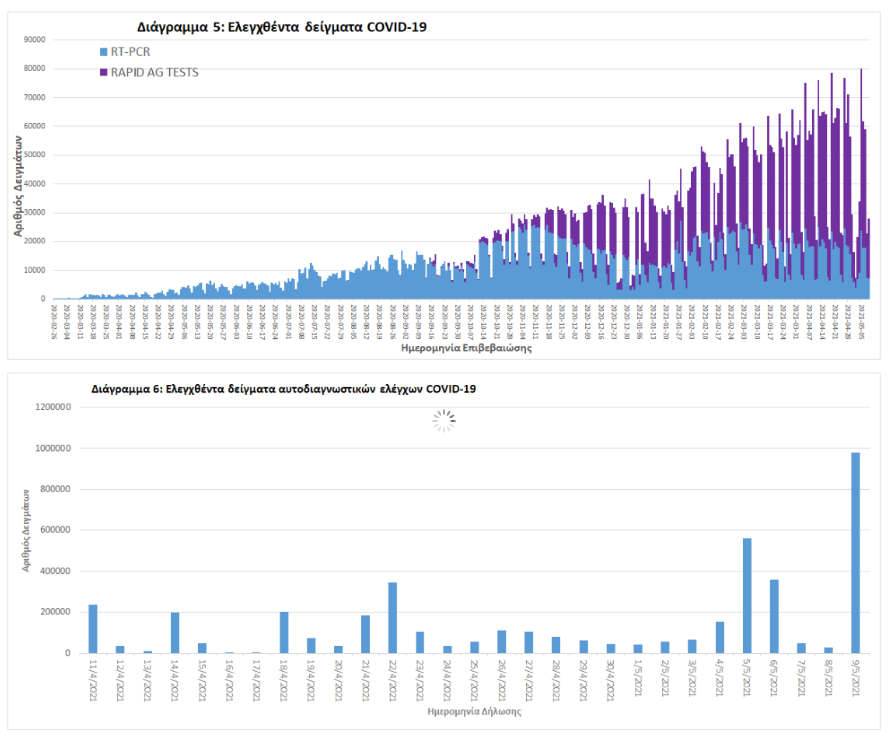The height and width of the screenshot is (742, 895).
Task: Select the RAPID AG TESTS legend label
Action: [156, 72]
